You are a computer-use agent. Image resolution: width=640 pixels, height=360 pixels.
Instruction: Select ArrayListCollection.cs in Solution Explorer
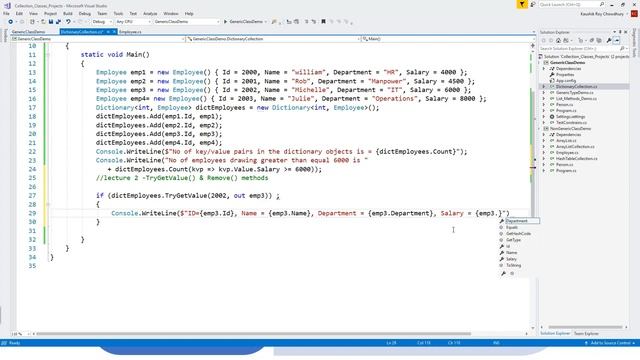click(575, 147)
